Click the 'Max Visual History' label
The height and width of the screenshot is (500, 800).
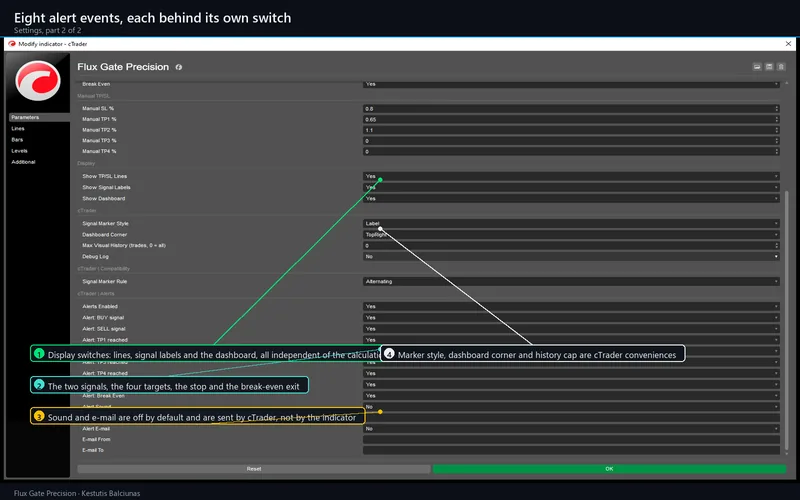pos(123,246)
